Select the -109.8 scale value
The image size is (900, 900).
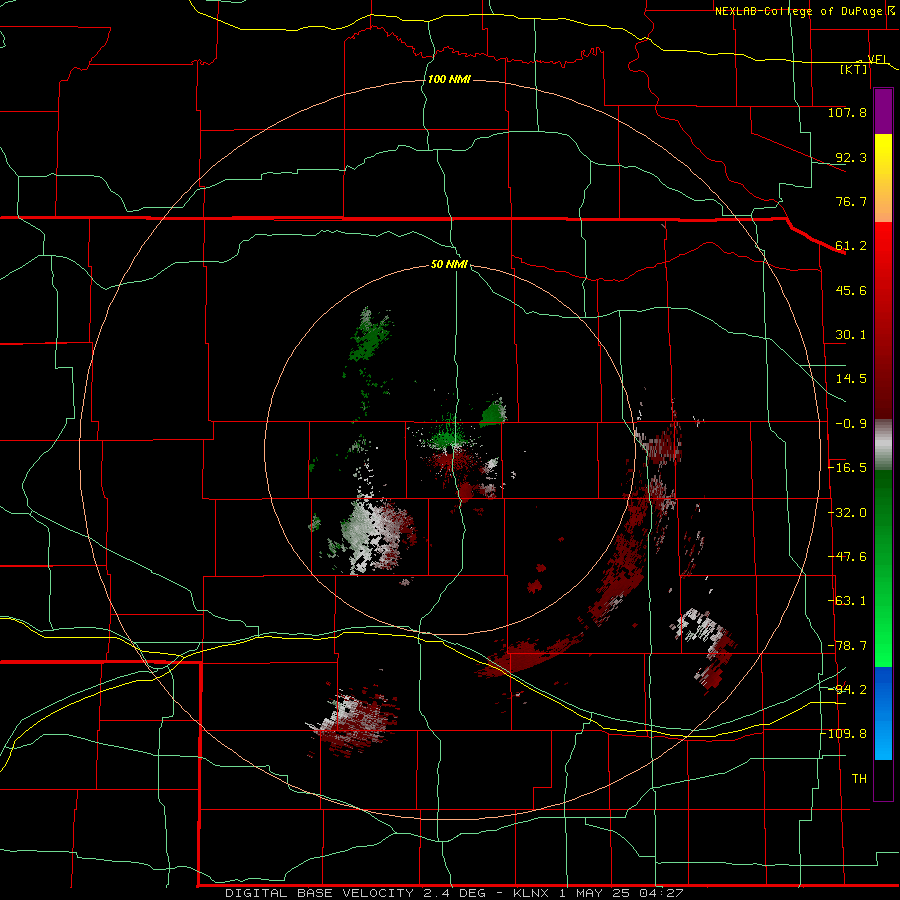click(x=844, y=734)
